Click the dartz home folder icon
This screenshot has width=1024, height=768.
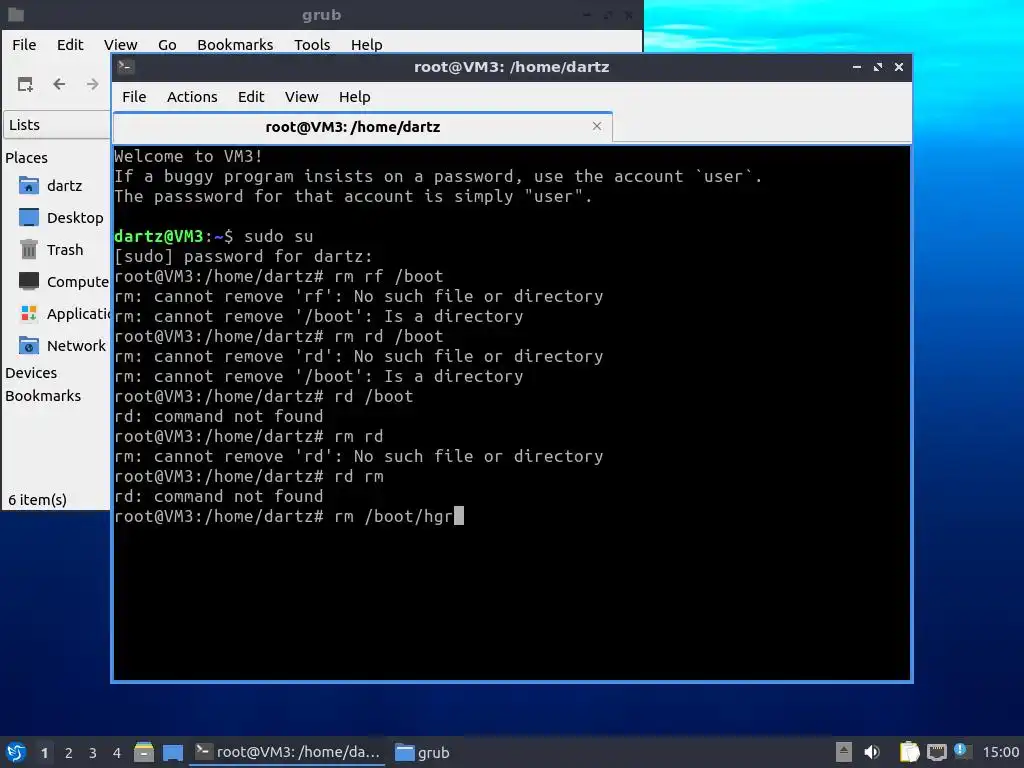tap(29, 186)
